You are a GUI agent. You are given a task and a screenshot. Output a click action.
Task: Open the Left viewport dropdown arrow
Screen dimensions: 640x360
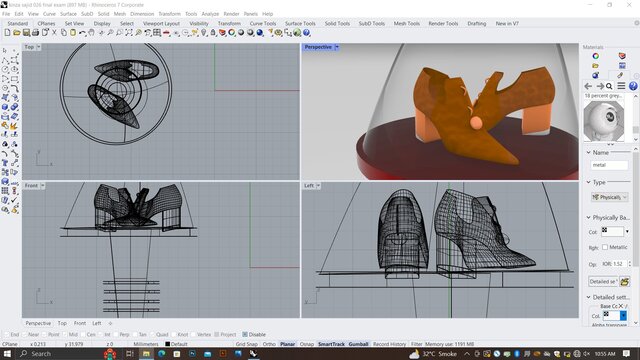318,186
